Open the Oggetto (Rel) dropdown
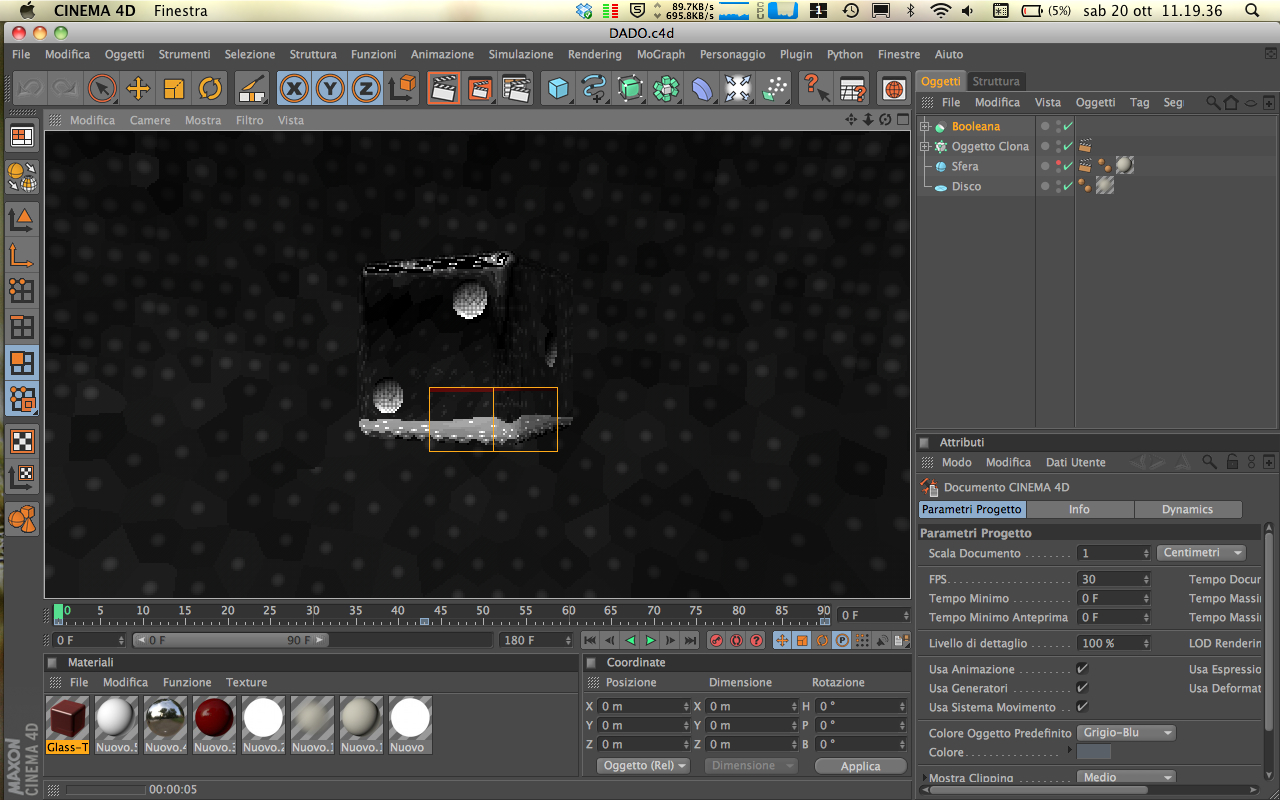Image resolution: width=1280 pixels, height=800 pixels. (x=645, y=766)
